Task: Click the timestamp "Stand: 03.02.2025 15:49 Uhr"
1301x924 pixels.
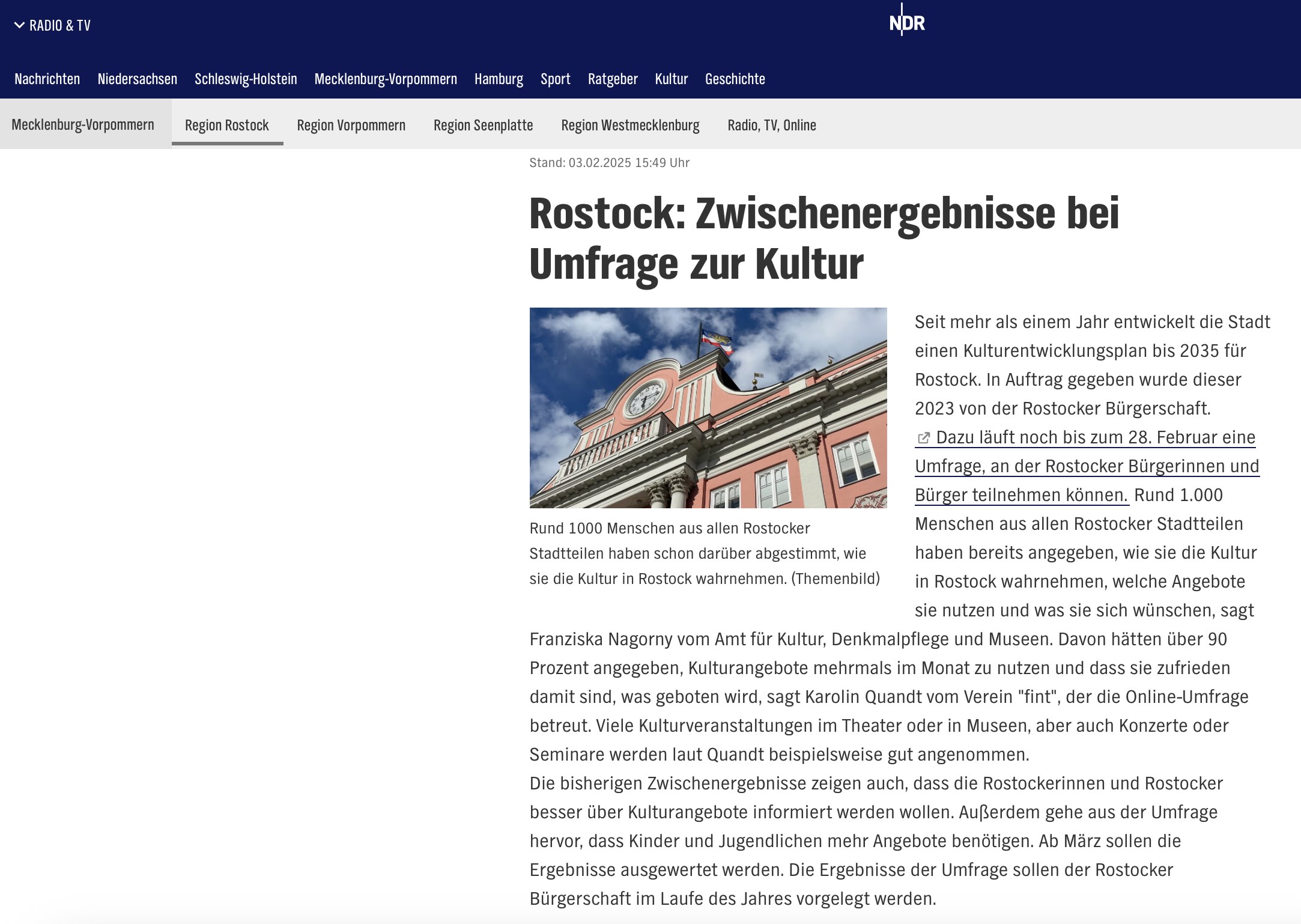Action: [x=609, y=163]
